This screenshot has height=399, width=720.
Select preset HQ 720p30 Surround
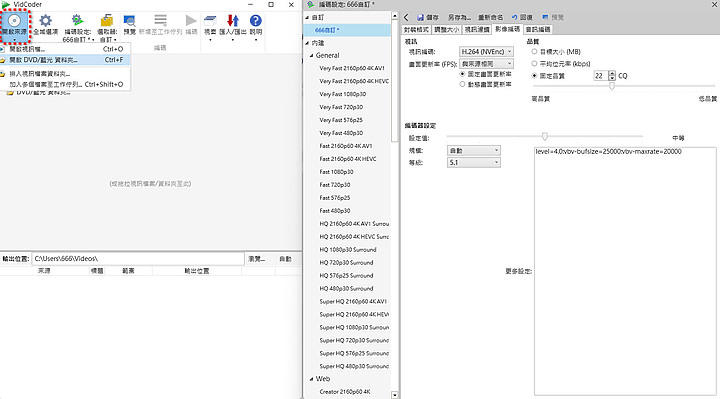click(346, 263)
